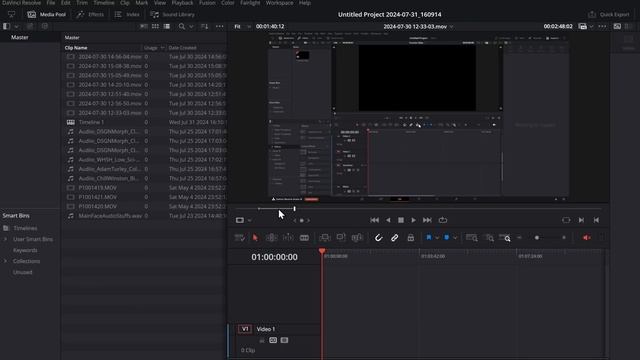
Task: Open viewer three-dot options menu
Action: (602, 26)
